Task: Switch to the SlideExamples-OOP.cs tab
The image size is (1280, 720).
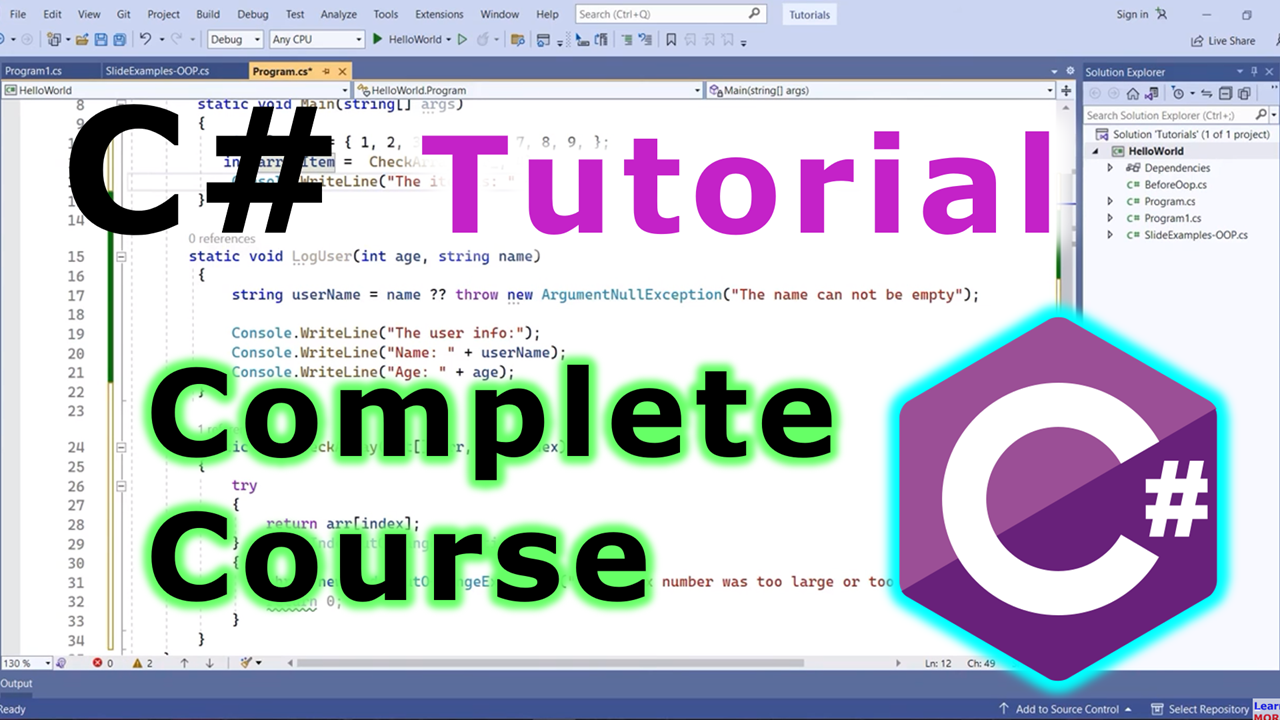Action: click(155, 71)
